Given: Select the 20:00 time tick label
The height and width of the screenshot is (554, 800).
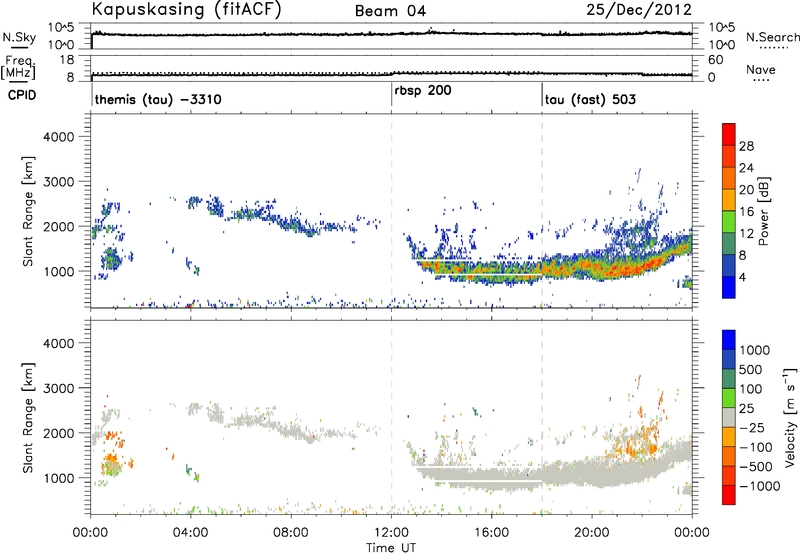Looking at the screenshot, I should (x=591, y=533).
